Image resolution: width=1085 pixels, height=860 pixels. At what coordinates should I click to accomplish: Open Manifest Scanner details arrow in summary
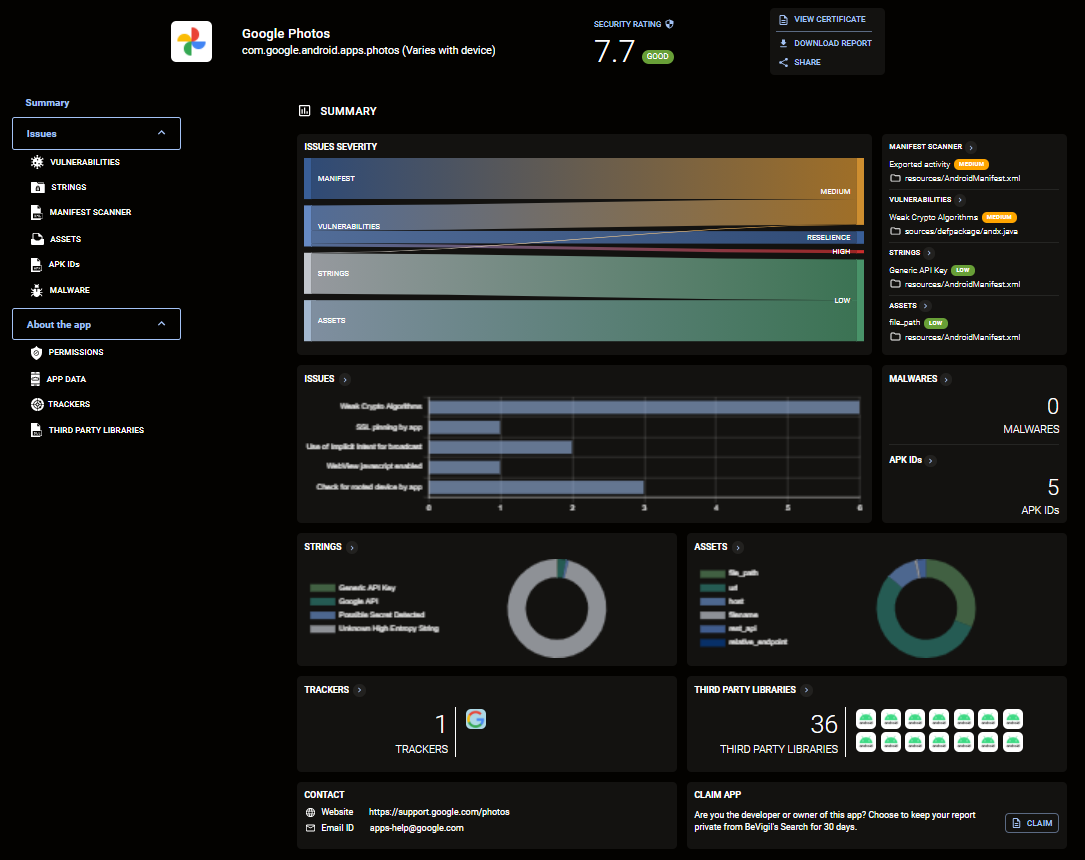coord(971,147)
